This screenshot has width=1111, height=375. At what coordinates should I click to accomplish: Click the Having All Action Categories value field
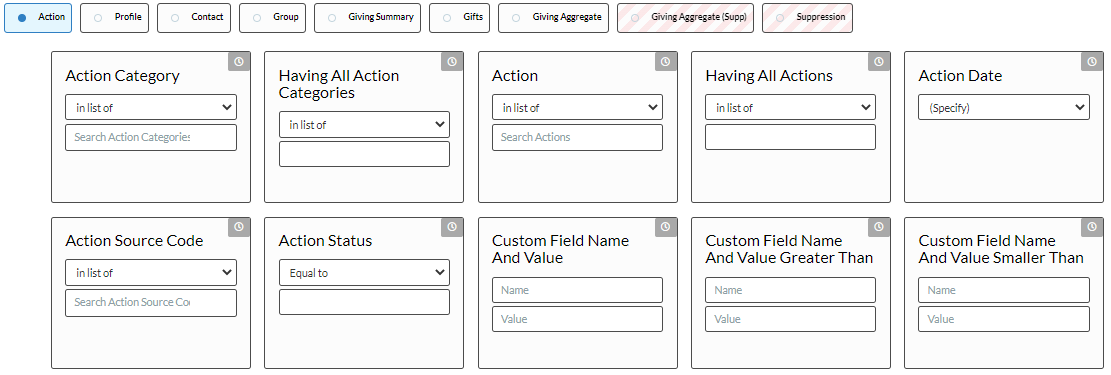tap(364, 154)
